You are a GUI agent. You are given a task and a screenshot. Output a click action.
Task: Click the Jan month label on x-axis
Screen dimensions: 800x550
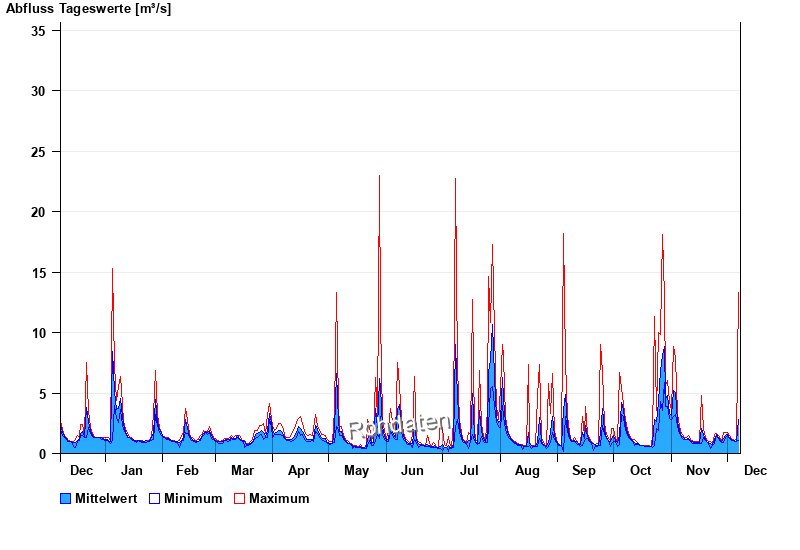pyautogui.click(x=131, y=471)
